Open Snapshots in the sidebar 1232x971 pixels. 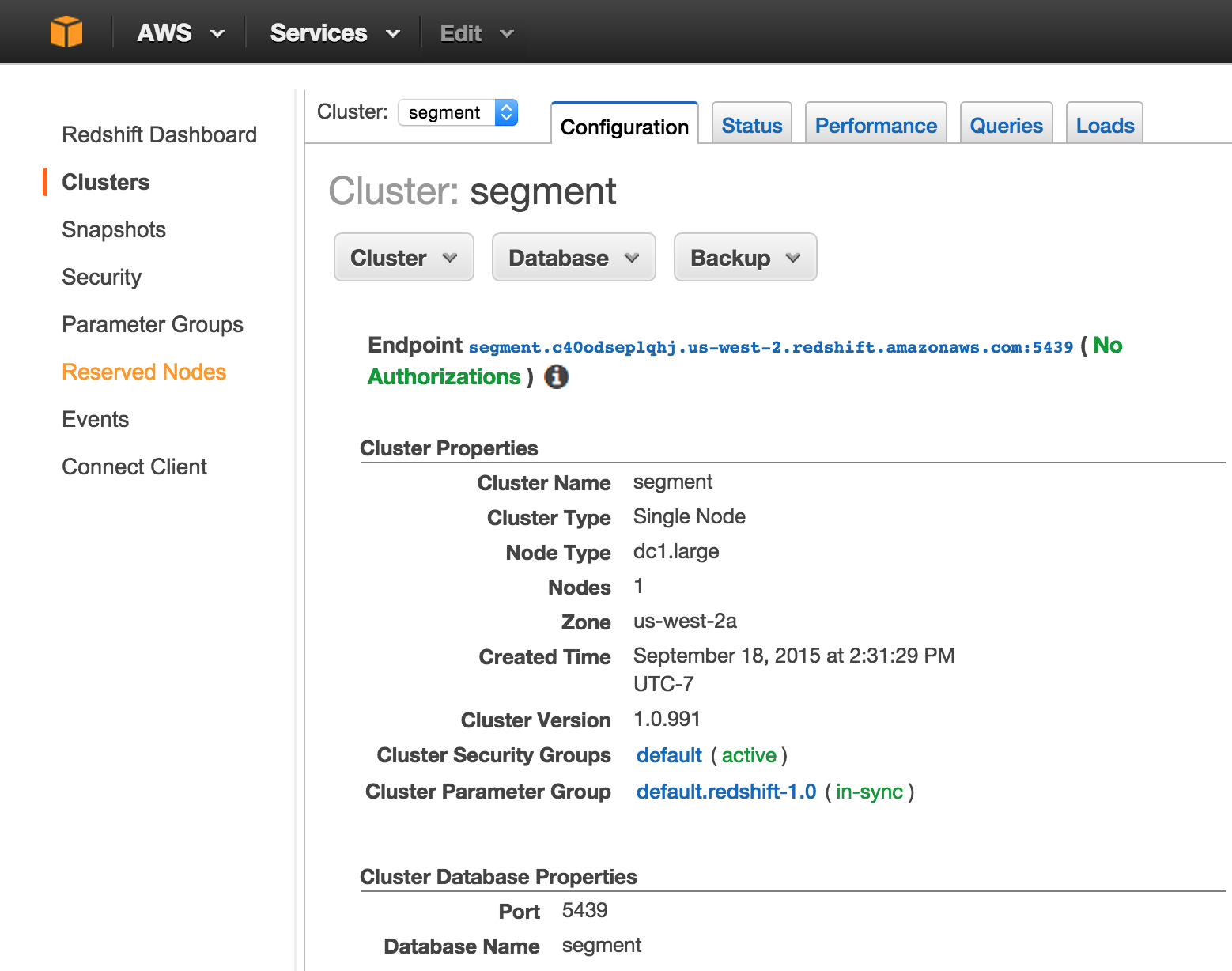point(114,229)
